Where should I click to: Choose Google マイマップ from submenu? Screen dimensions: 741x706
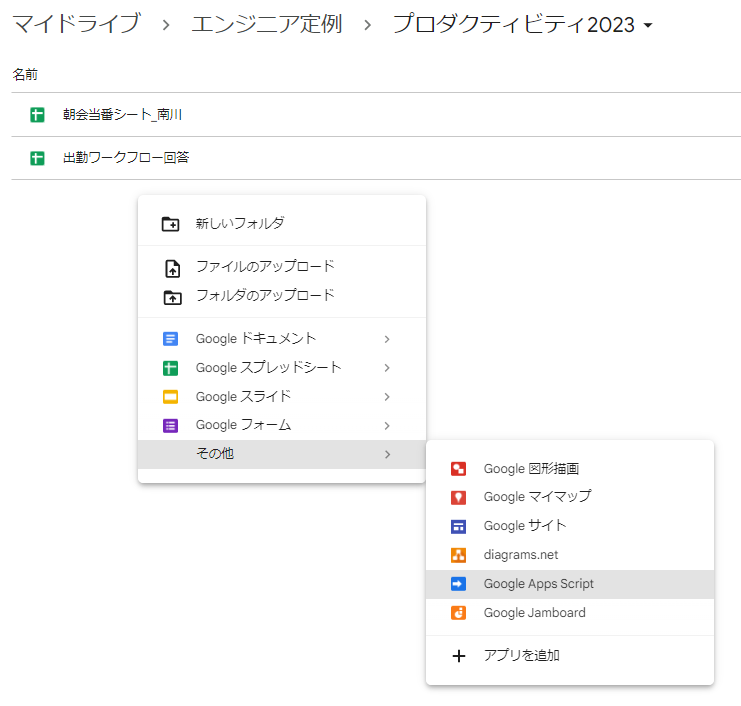[x=570, y=497]
